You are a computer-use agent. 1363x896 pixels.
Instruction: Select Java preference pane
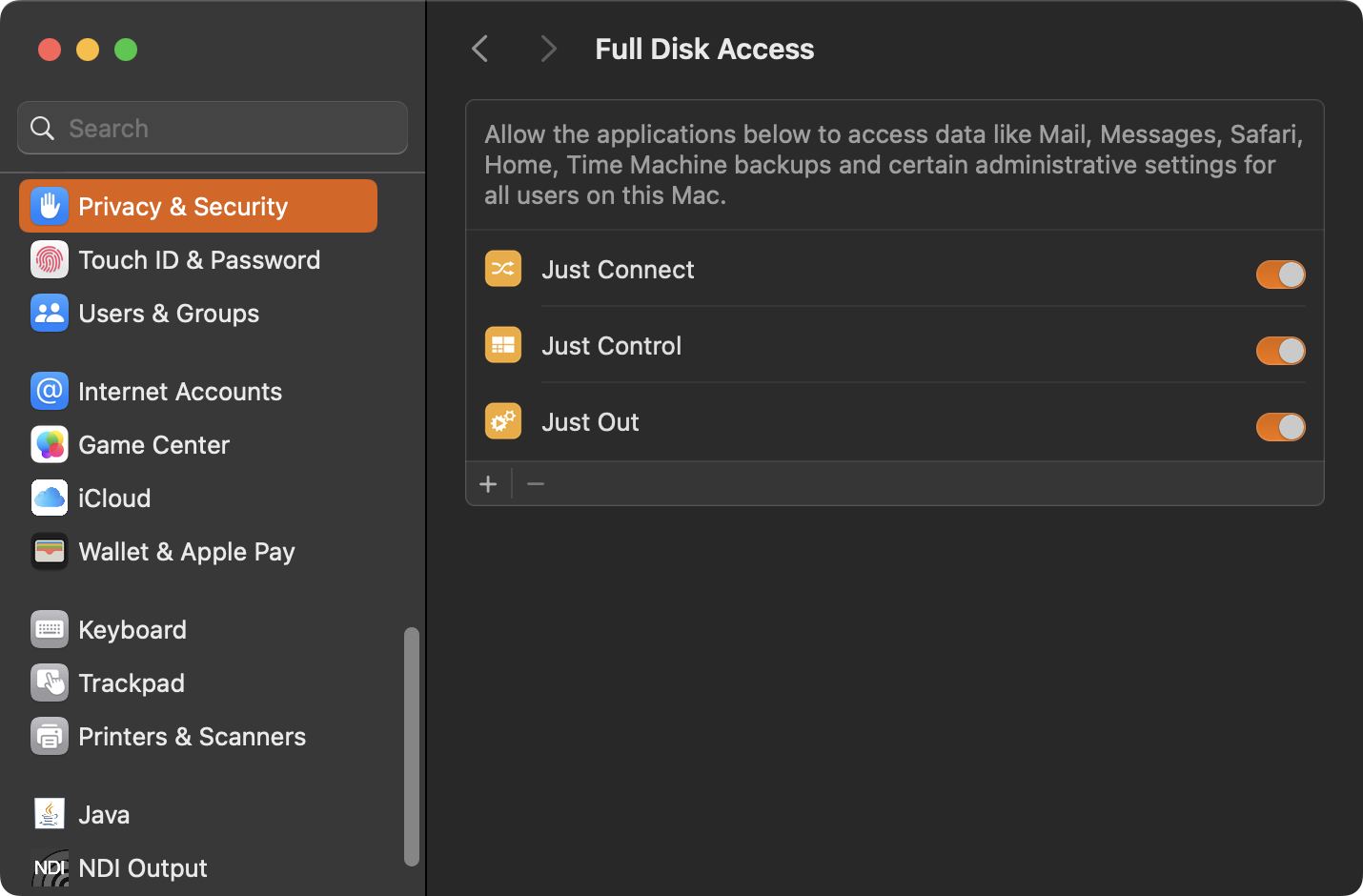tap(198, 814)
